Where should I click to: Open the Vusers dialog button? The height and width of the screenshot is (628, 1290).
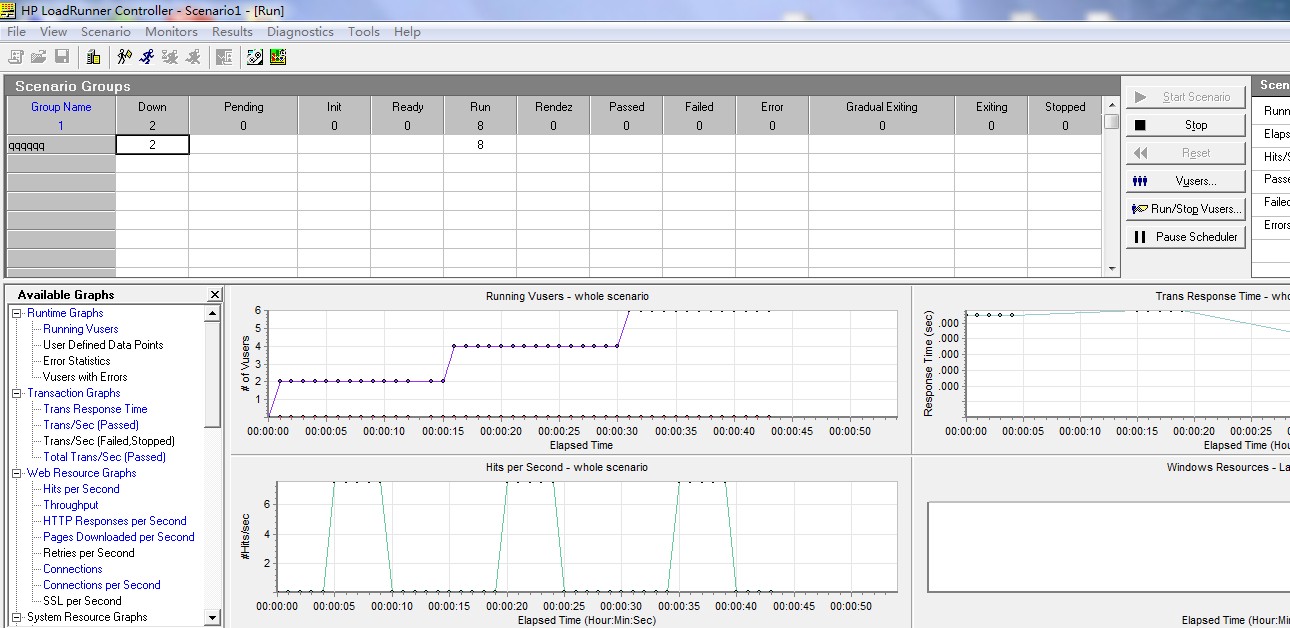pyautogui.click(x=1186, y=181)
